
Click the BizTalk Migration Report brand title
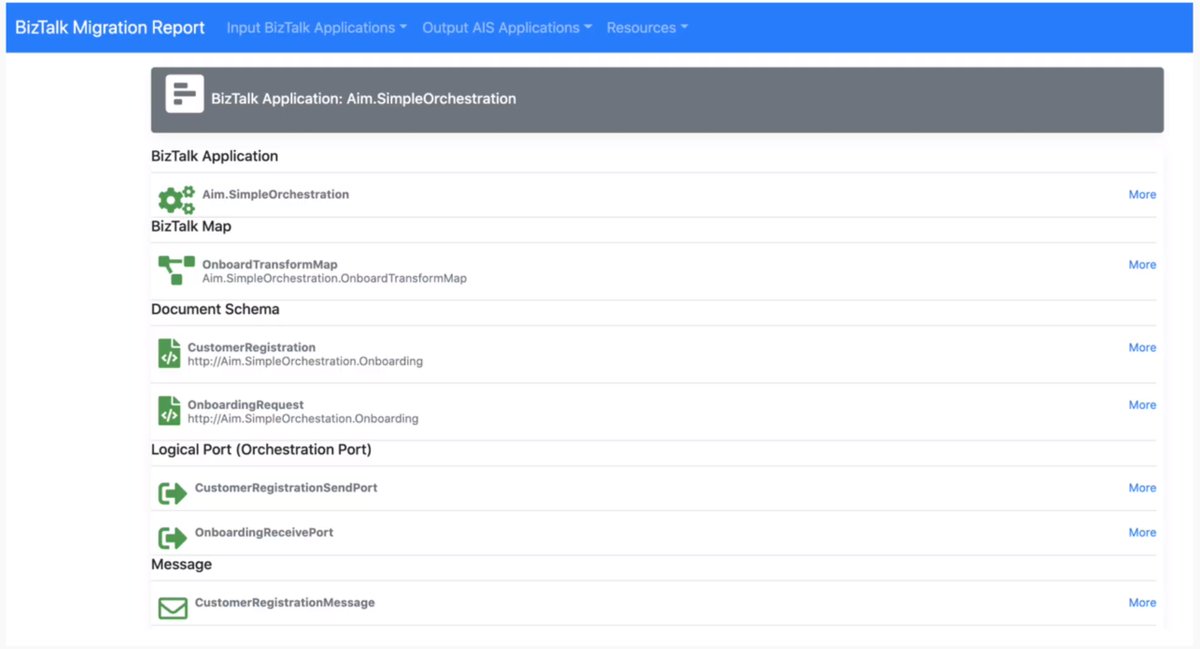110,27
